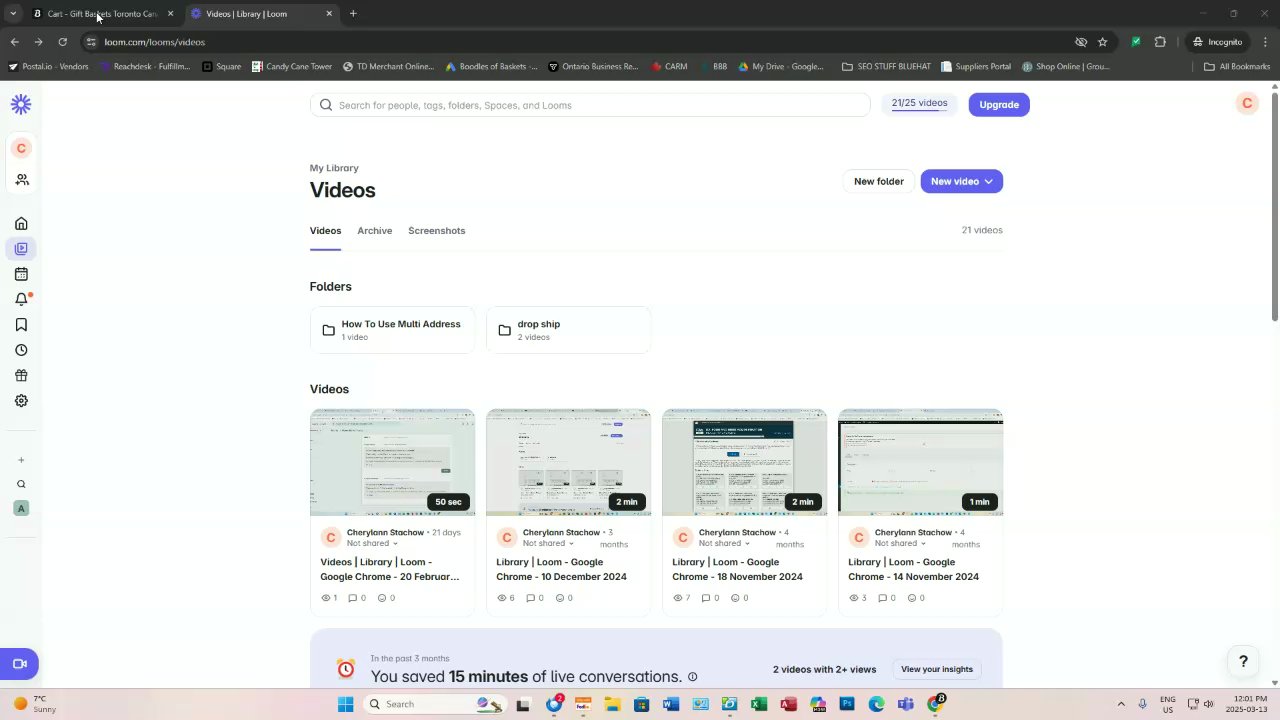Start recording with the camera button

tap(19, 664)
